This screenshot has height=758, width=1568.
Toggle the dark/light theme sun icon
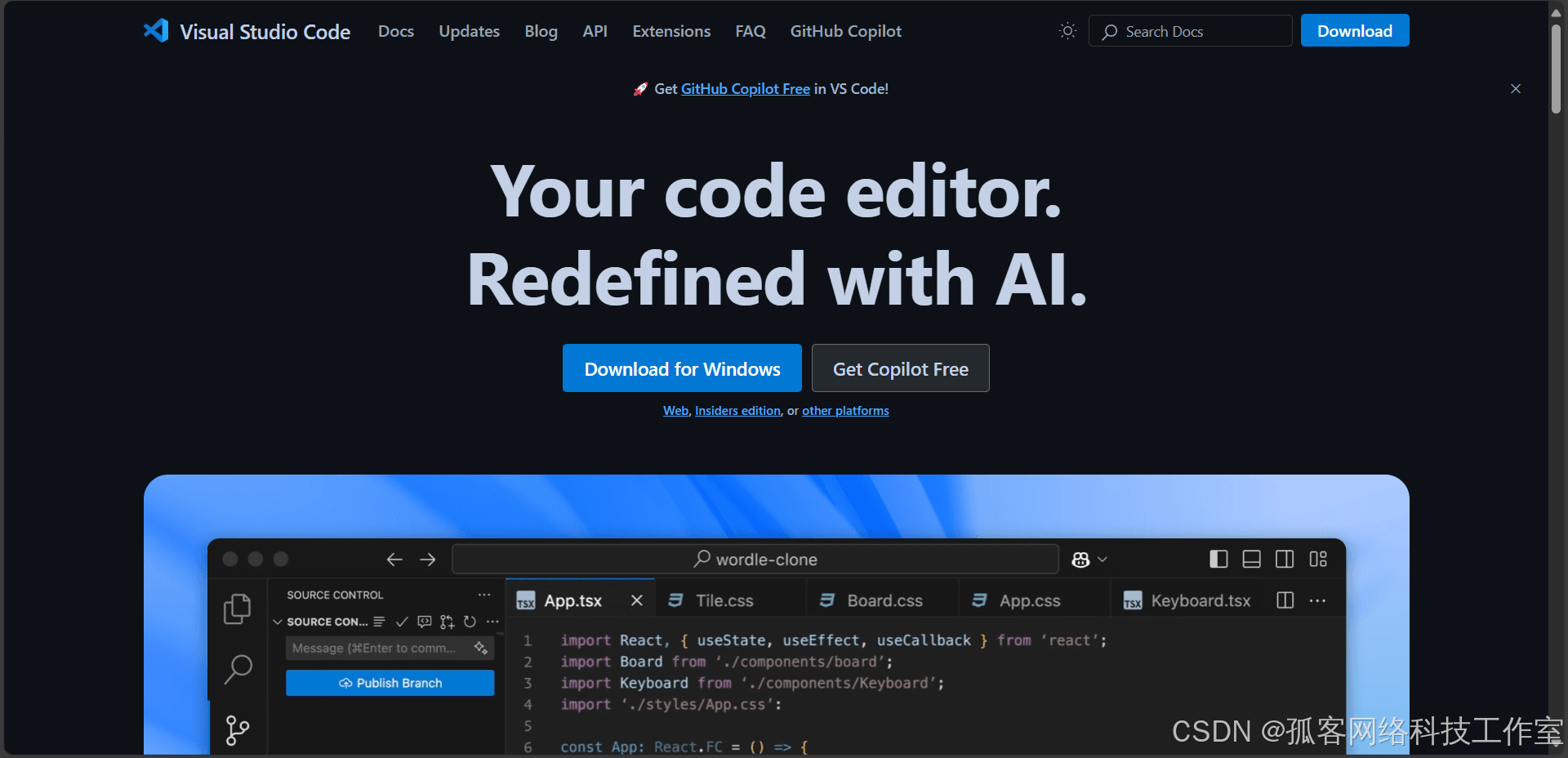1067,30
